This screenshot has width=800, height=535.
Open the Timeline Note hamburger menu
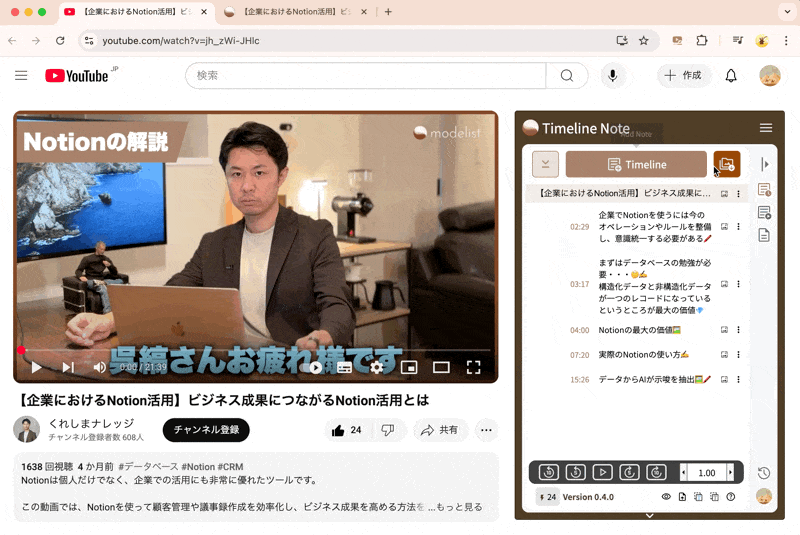(x=766, y=128)
